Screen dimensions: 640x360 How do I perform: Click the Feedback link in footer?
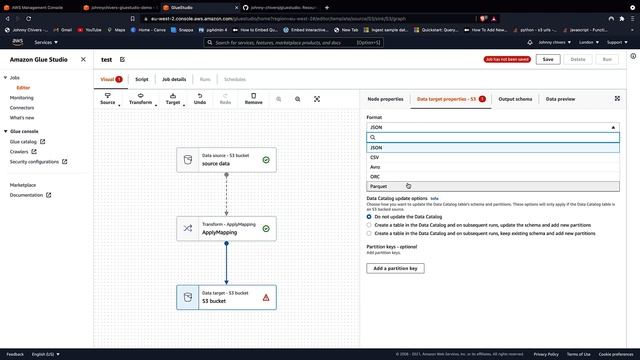(15, 354)
